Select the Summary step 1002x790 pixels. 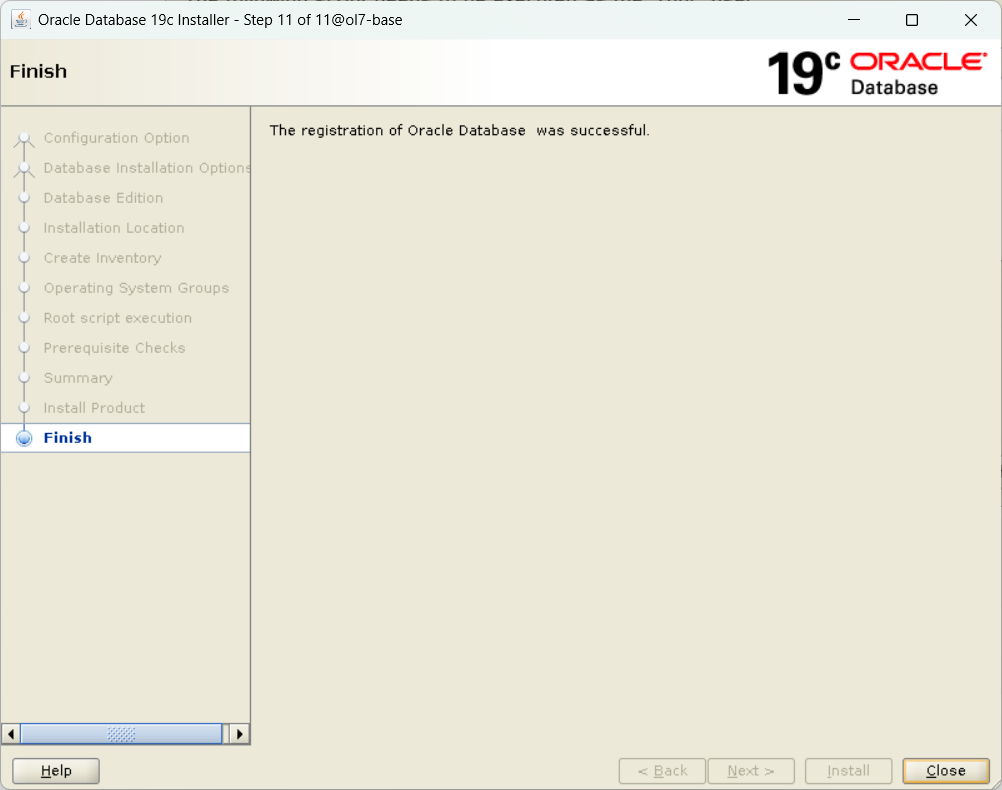(x=78, y=378)
